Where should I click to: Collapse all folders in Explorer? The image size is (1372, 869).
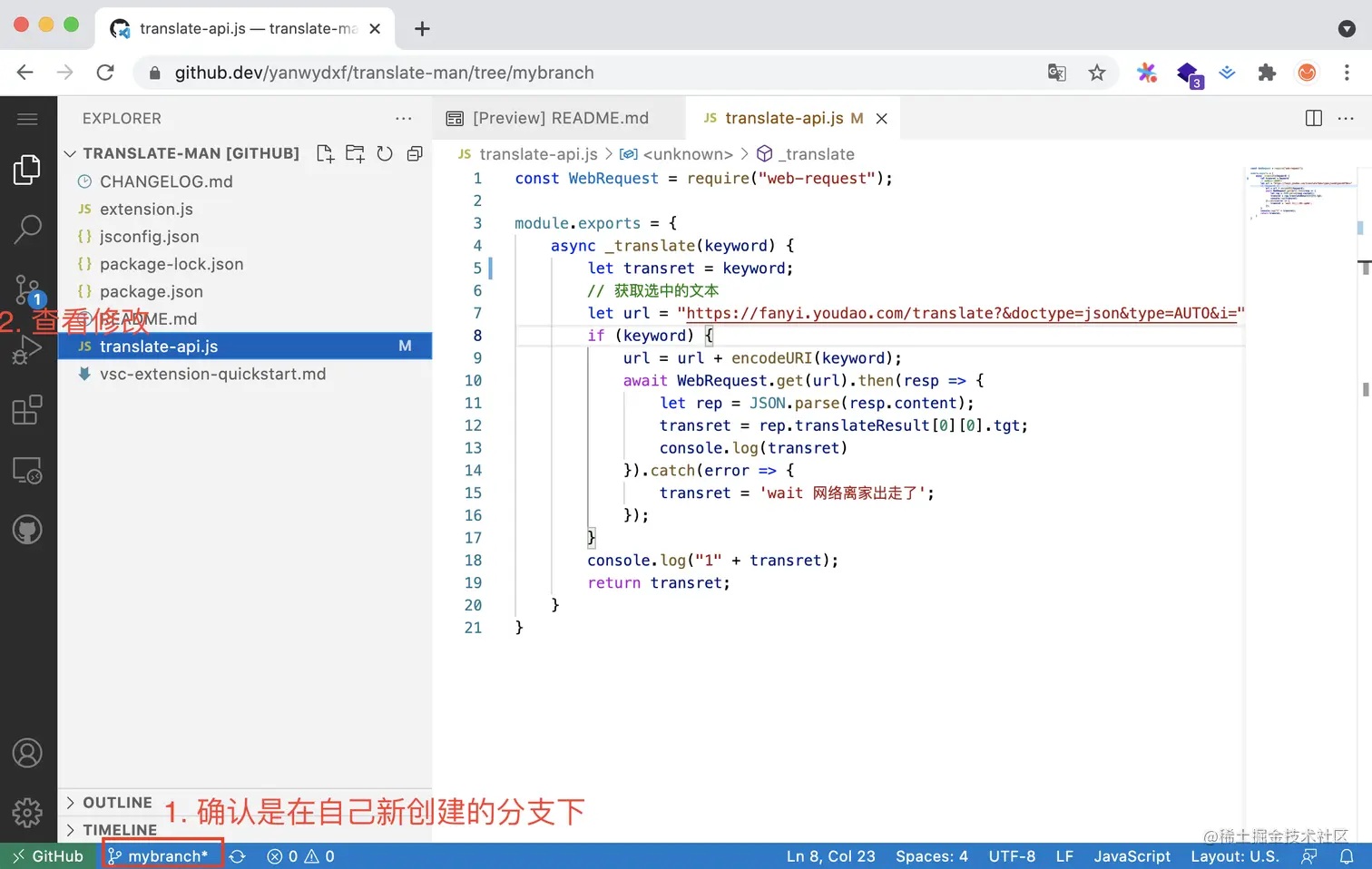(415, 153)
